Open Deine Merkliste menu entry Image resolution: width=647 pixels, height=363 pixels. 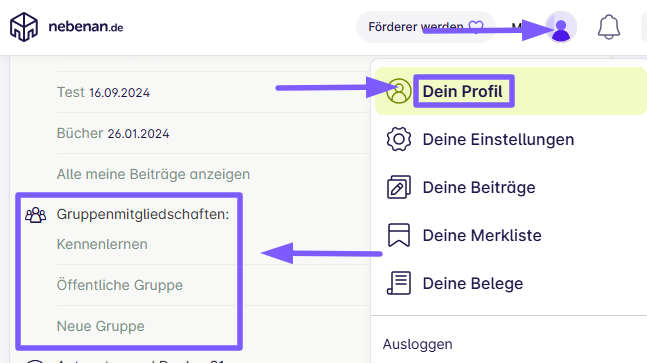[511, 235]
